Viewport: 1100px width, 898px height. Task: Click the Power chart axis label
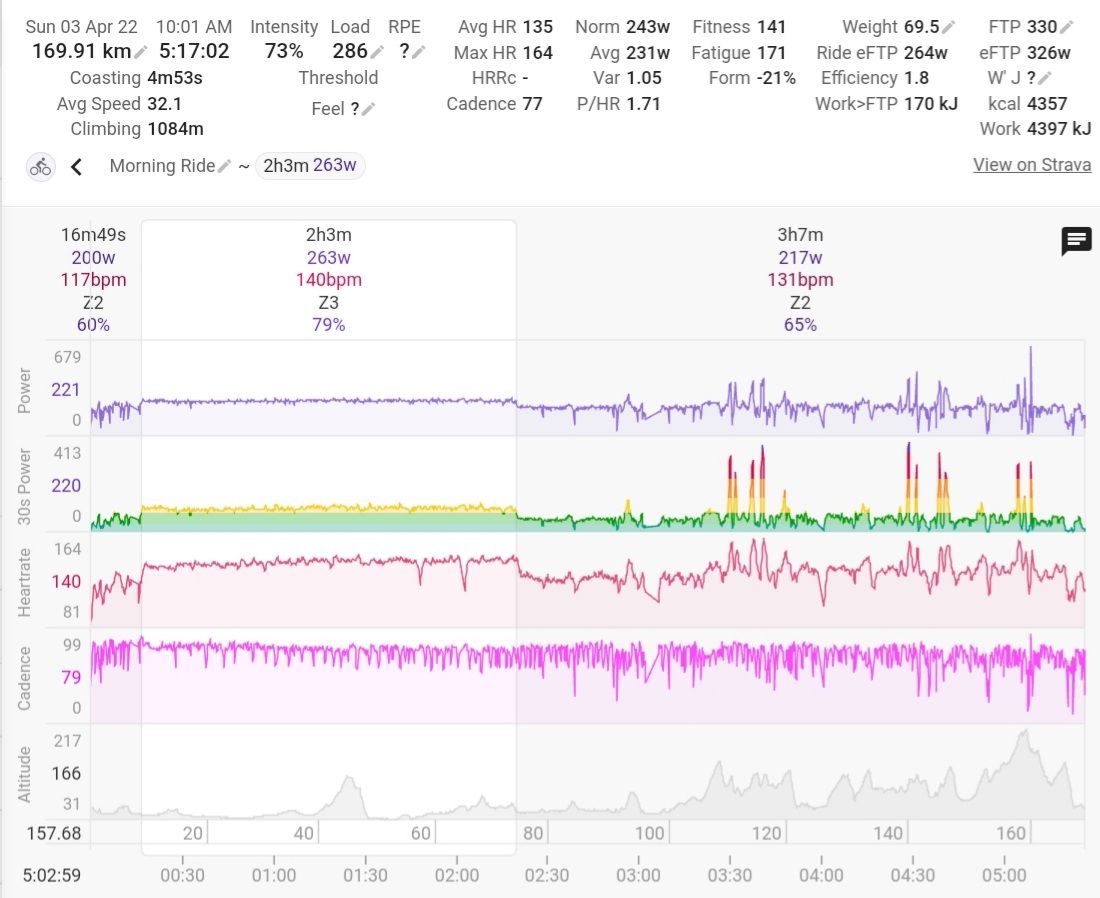point(25,390)
